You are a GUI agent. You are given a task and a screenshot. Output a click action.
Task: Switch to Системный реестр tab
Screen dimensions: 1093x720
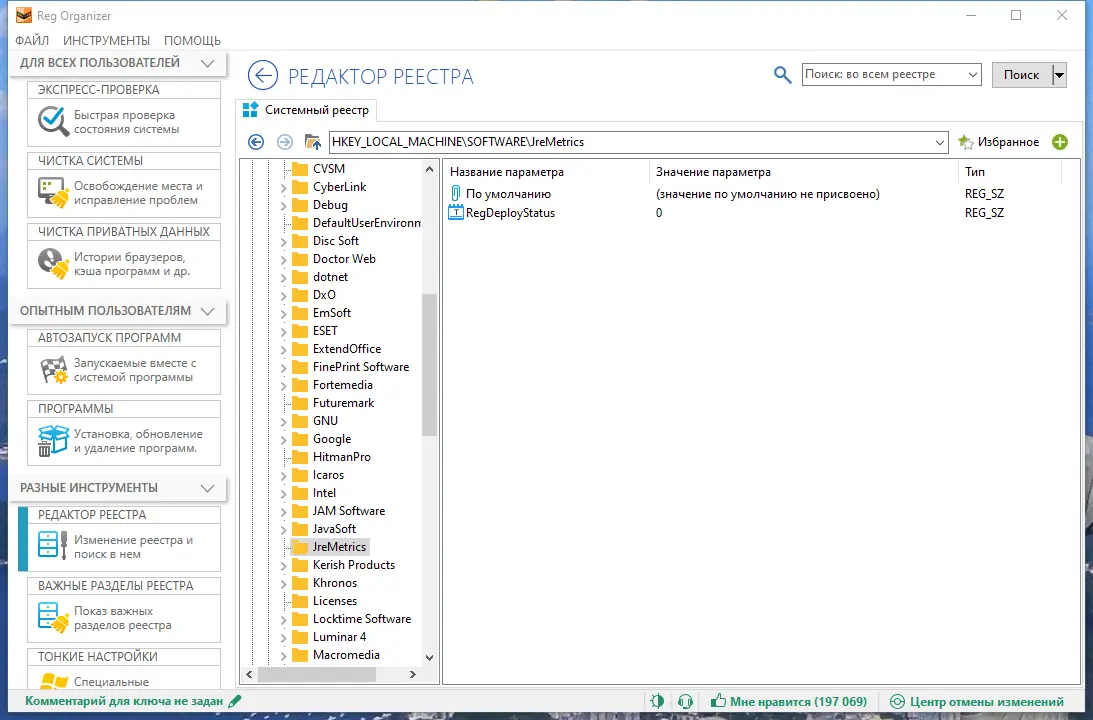pos(306,110)
